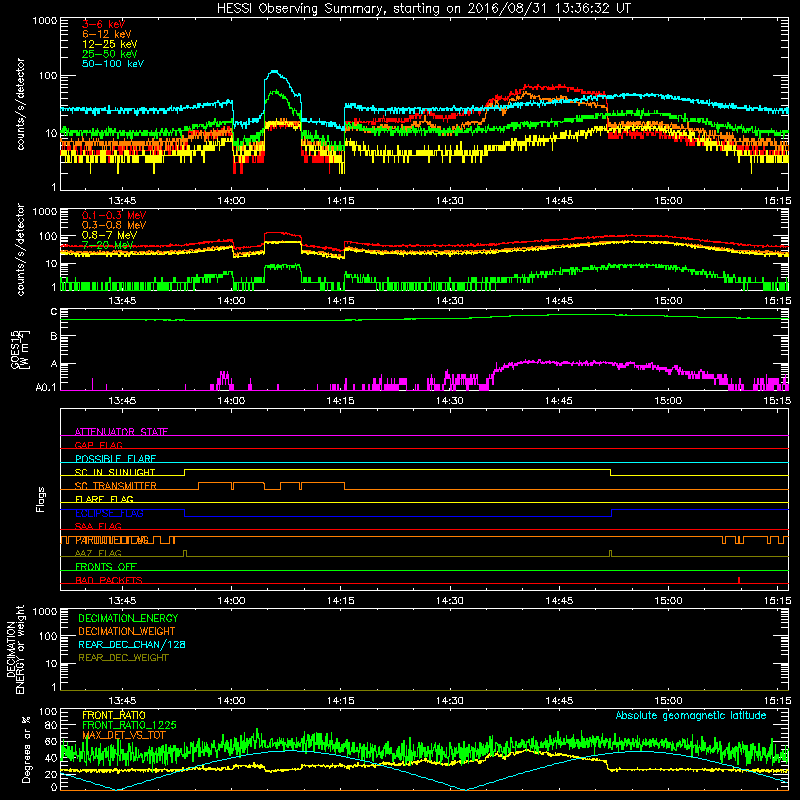800x800 pixels.
Task: Click the A0.1 level label on GOES axis
Action: tap(45, 387)
